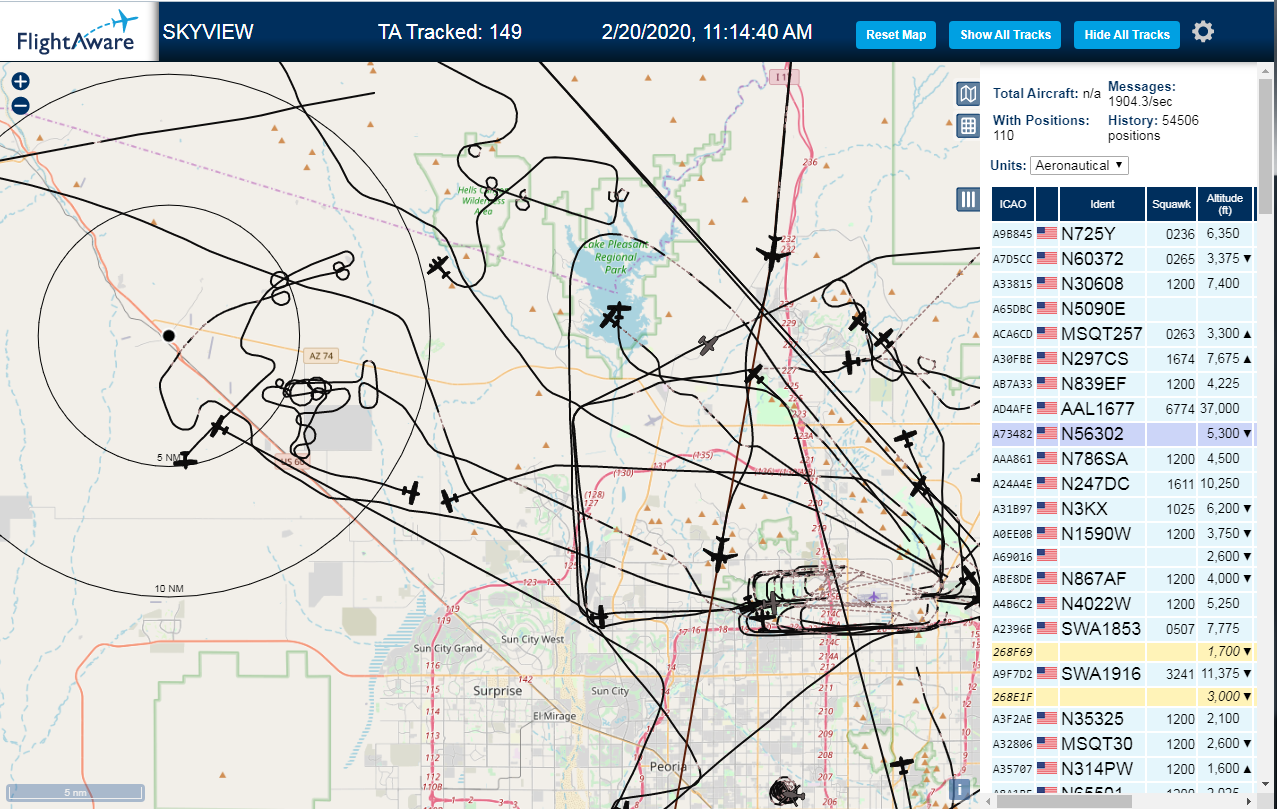Viewport: 1277px width, 809px height.
Task: Select the highlighted N56302 row
Action: (x=1124, y=434)
